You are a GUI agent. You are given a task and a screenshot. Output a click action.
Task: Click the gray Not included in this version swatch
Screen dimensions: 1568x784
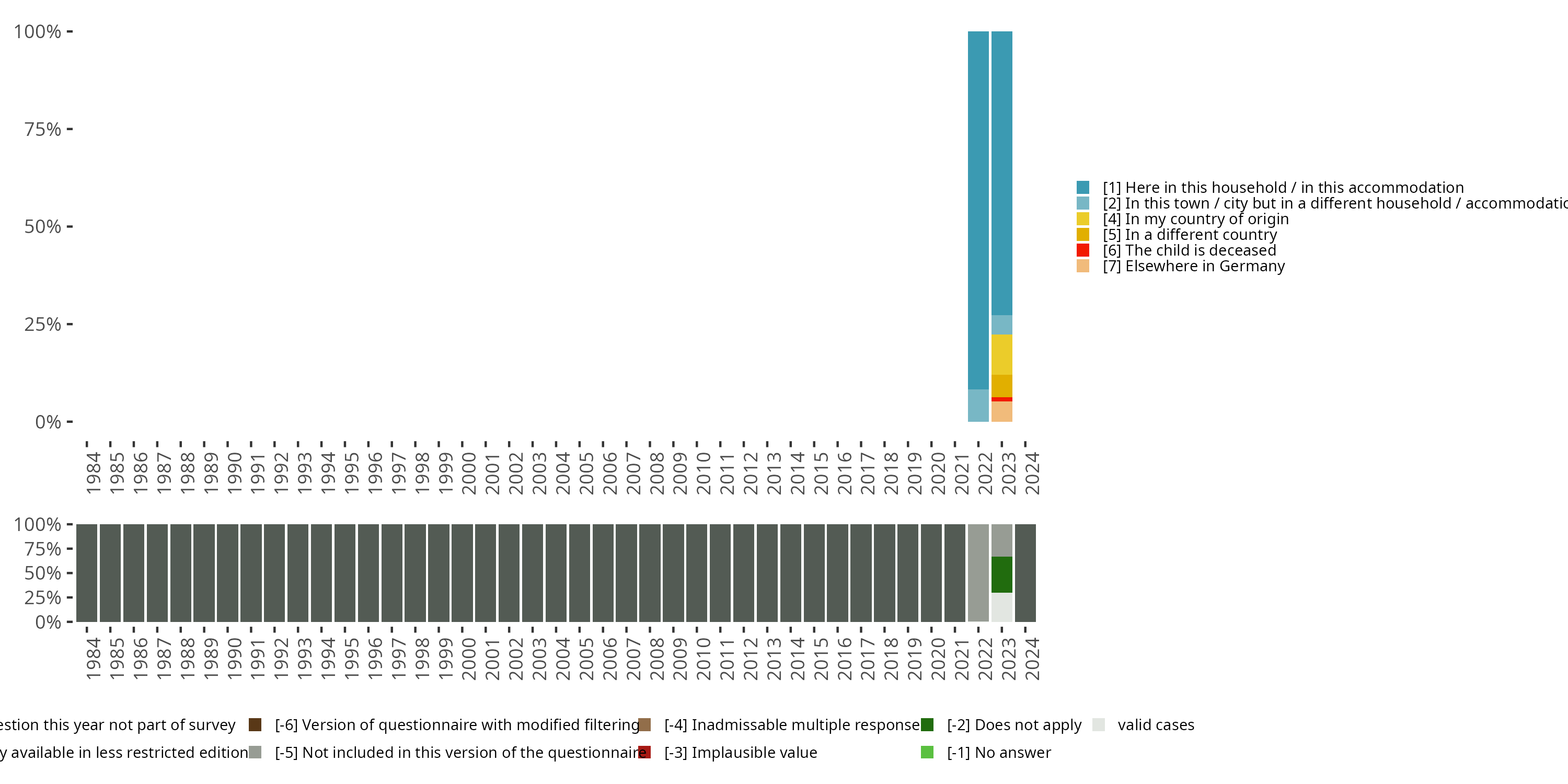tap(255, 752)
